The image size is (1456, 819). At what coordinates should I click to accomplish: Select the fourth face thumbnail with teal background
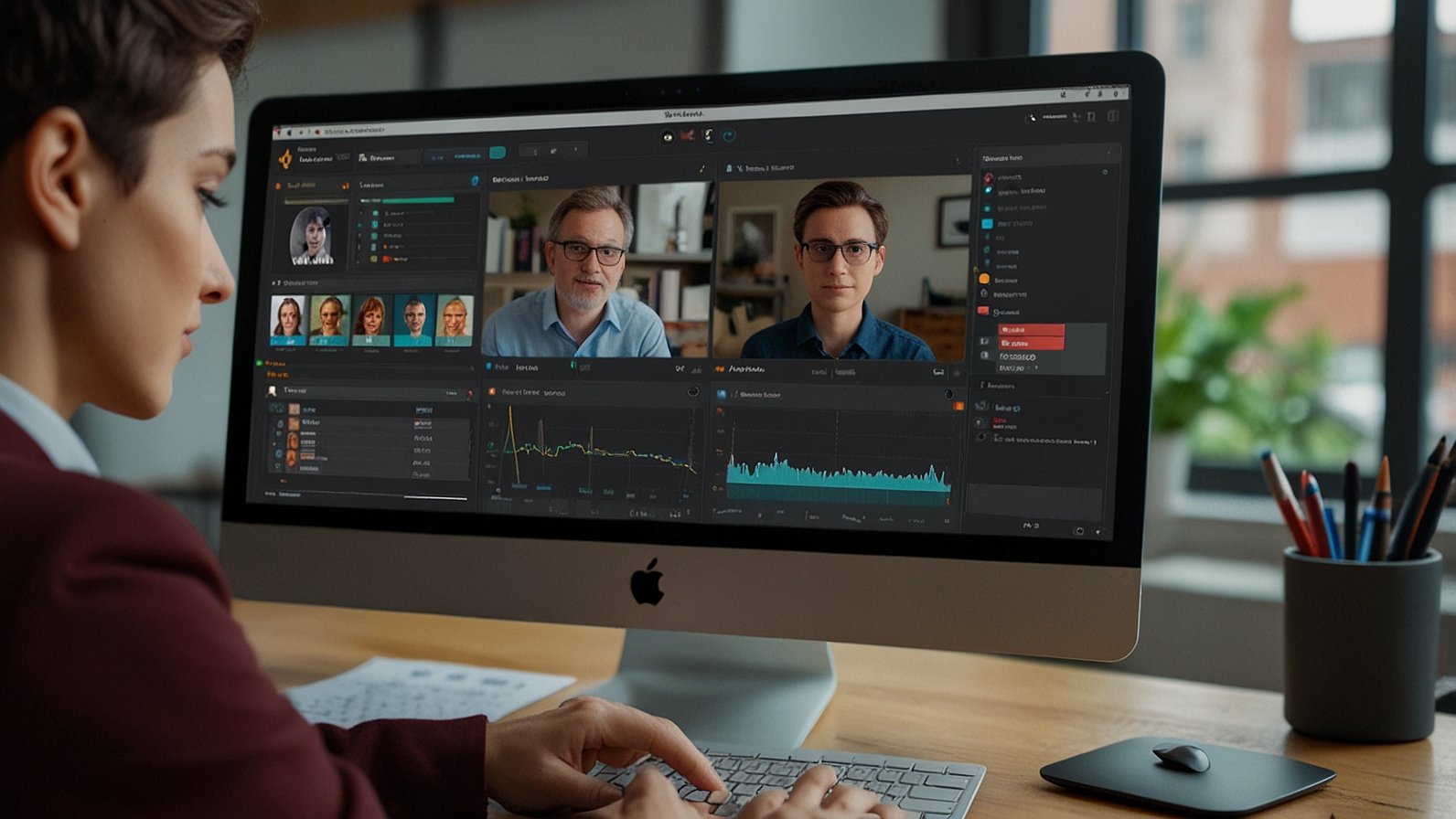(414, 319)
